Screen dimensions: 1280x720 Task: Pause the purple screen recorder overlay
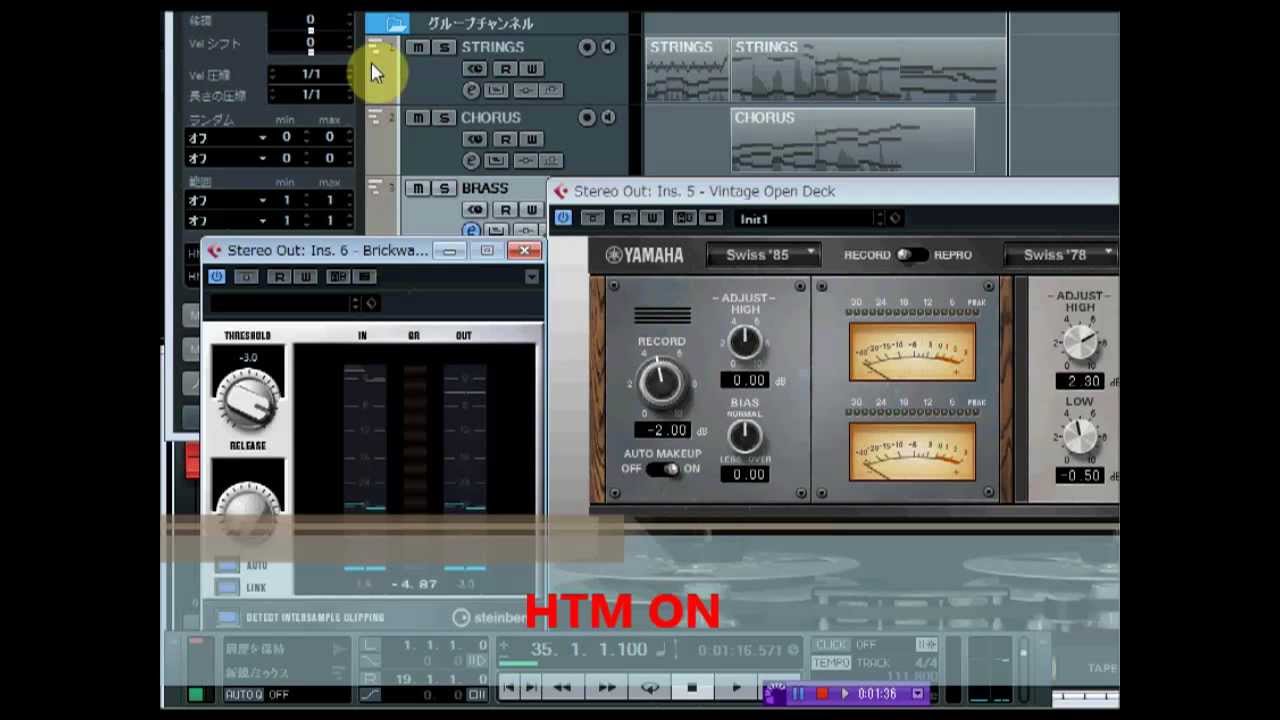tap(798, 693)
